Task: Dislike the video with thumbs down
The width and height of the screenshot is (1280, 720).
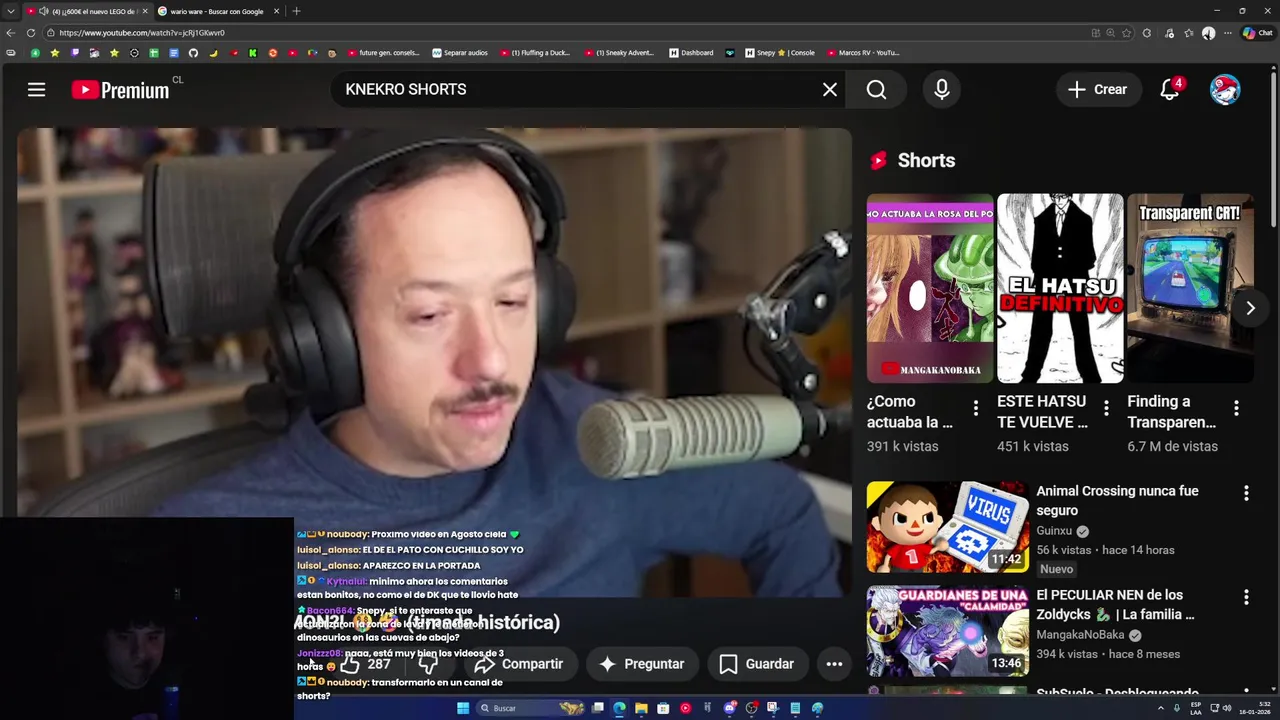Action: pos(428,664)
